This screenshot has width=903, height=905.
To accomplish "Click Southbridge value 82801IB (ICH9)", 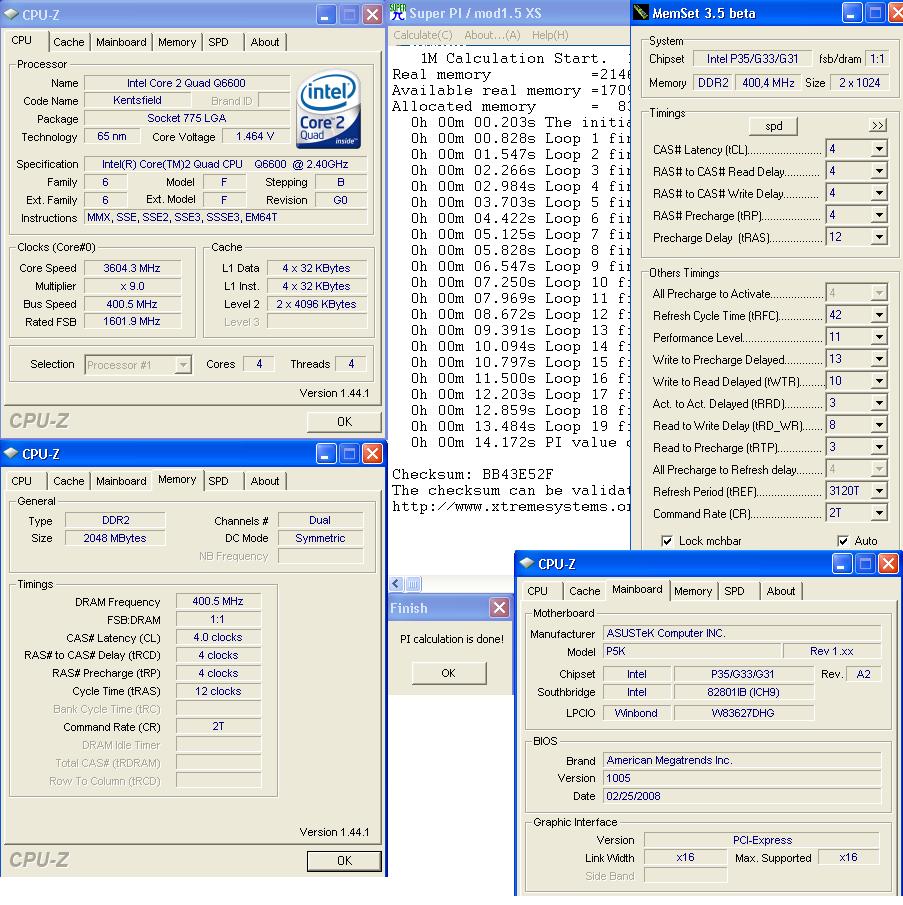I will pyautogui.click(x=743, y=692).
